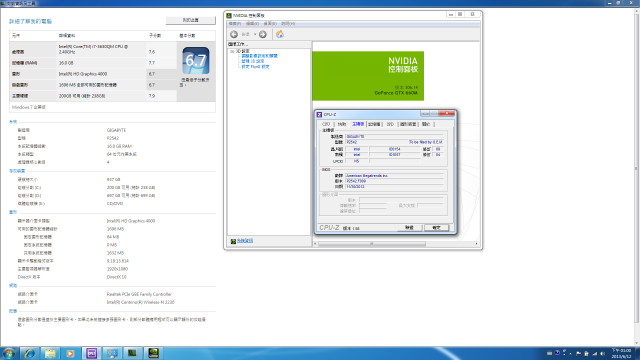Click the CPU-Z title bar icon
The width and height of the screenshot is (640, 360).
319,115
